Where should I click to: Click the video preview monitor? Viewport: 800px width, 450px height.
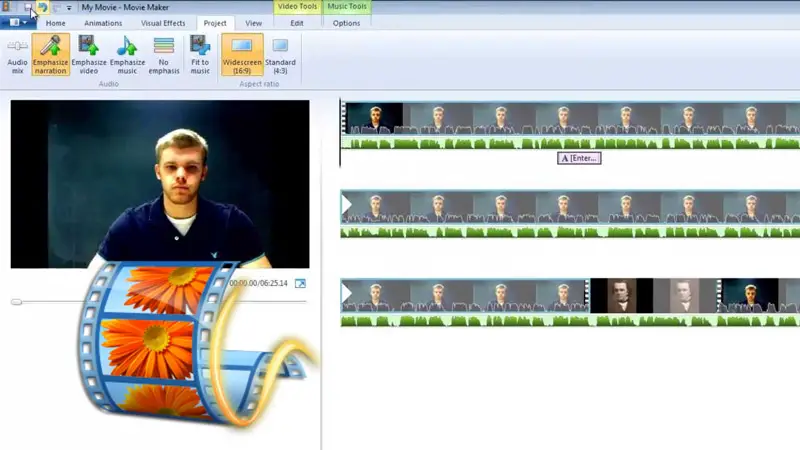(160, 184)
